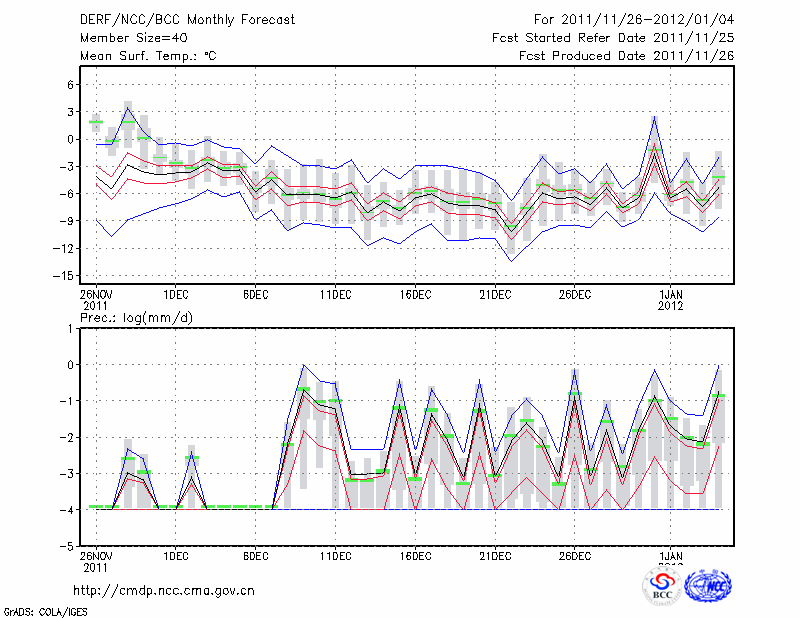Open the cmdp.ncc.cma.gov.cn URL link
The image size is (800, 618).
[x=164, y=590]
